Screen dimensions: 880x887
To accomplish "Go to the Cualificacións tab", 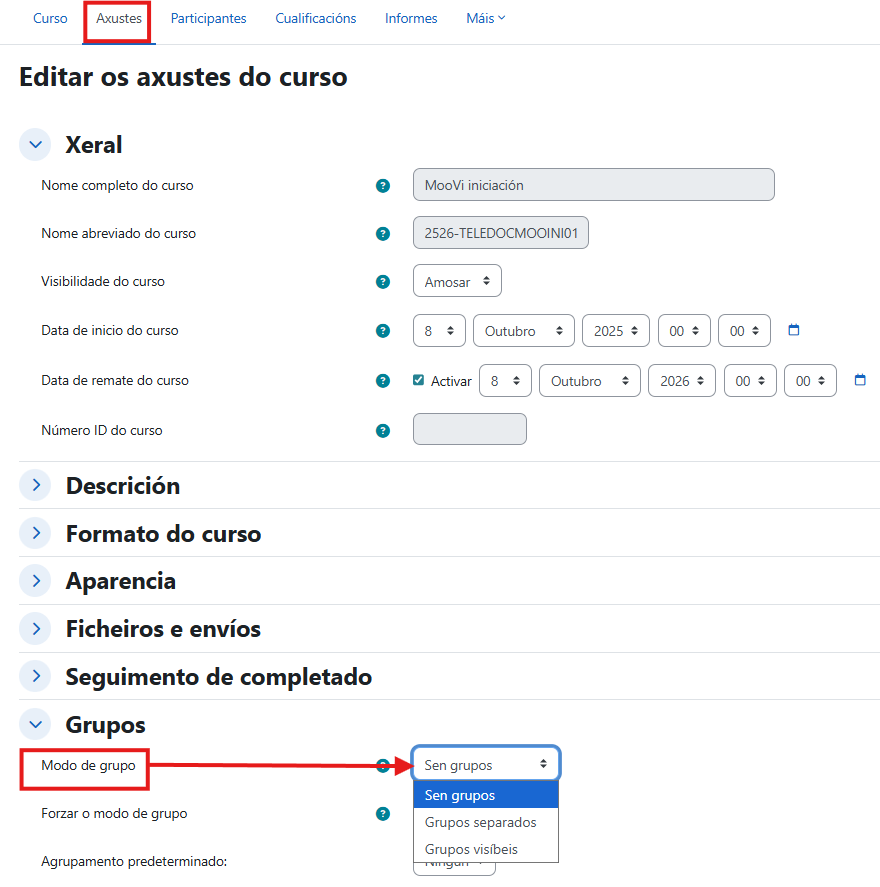I will tap(315, 19).
